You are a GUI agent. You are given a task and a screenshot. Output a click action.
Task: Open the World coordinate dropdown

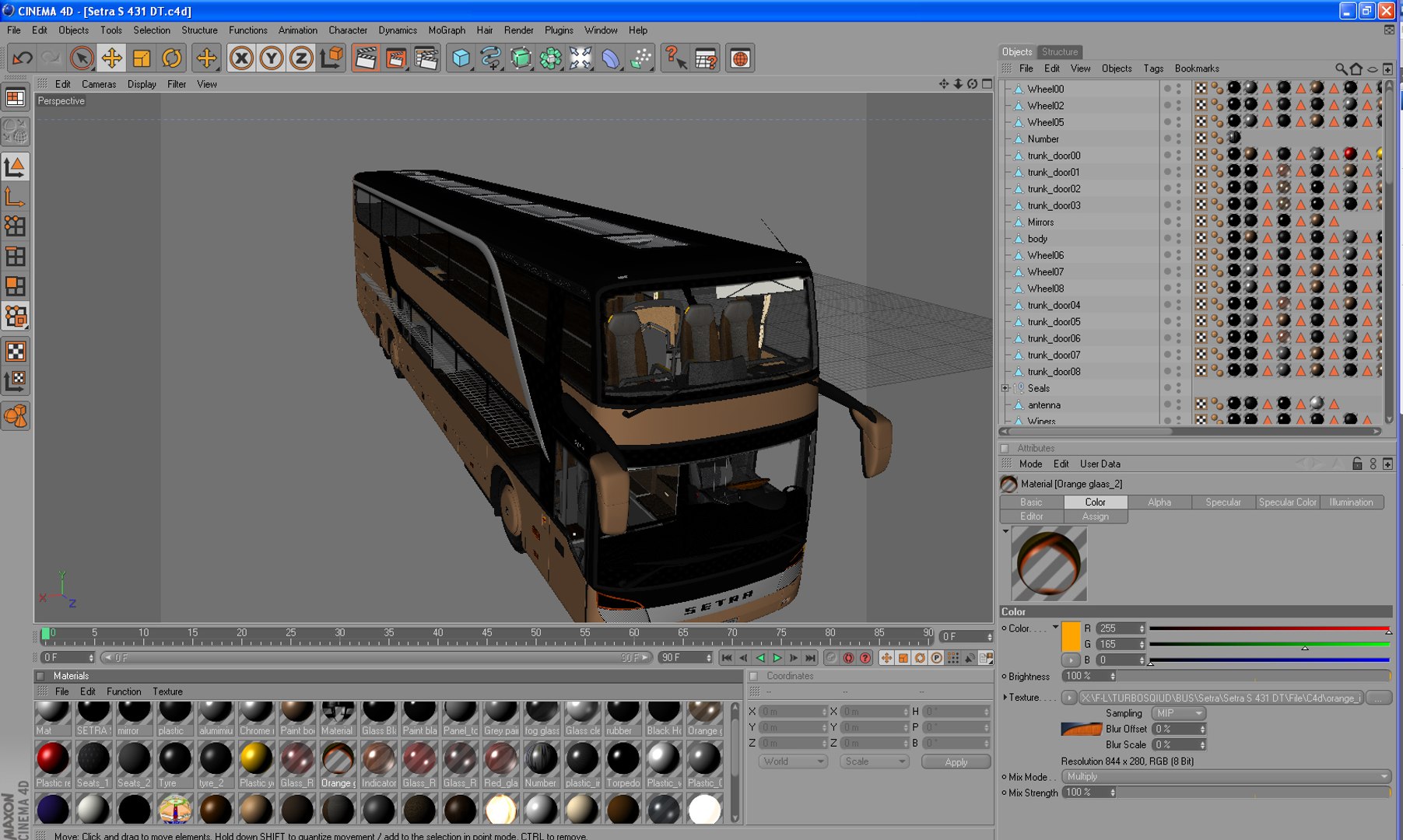(793, 761)
